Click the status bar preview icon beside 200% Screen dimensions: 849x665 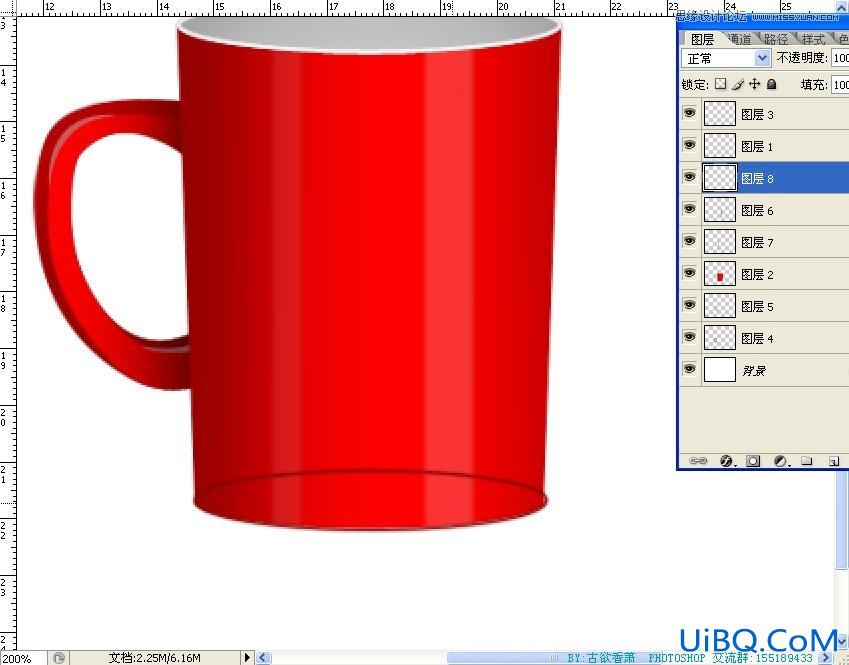click(59, 658)
